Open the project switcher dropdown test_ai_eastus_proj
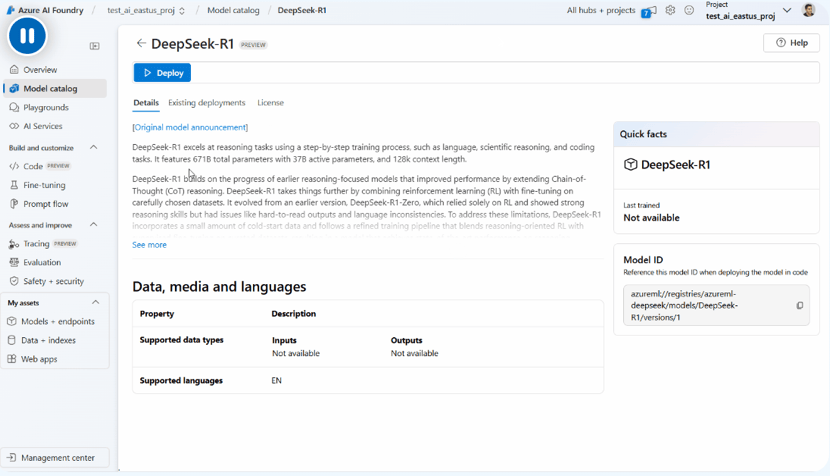The image size is (830, 476). (x=147, y=11)
